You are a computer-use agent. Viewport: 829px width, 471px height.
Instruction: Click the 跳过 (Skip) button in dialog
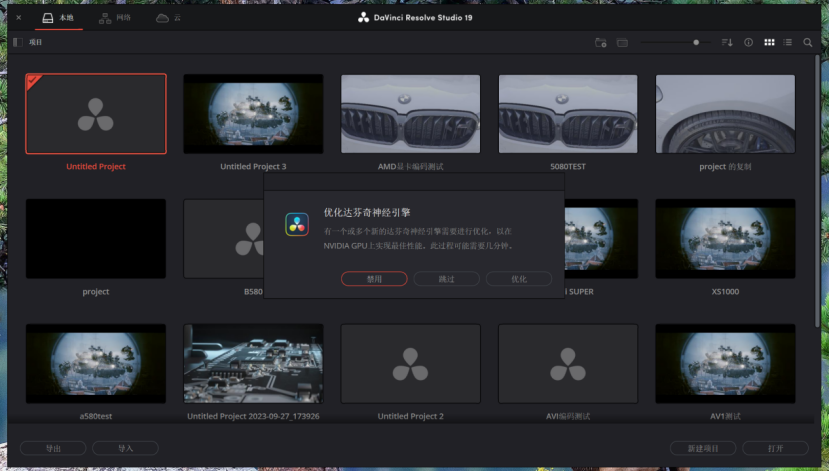(x=446, y=279)
